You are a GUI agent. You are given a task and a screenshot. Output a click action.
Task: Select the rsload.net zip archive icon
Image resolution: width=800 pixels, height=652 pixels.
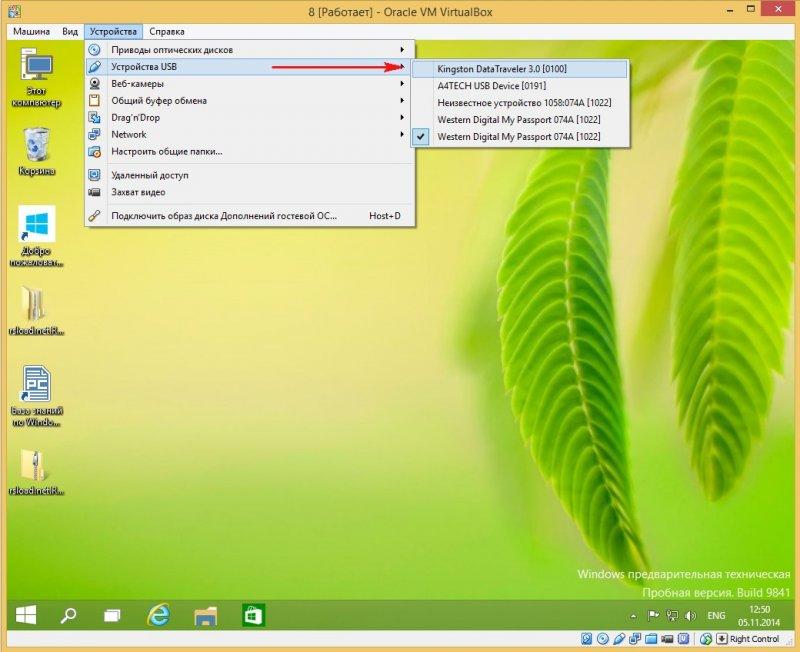(x=36, y=472)
